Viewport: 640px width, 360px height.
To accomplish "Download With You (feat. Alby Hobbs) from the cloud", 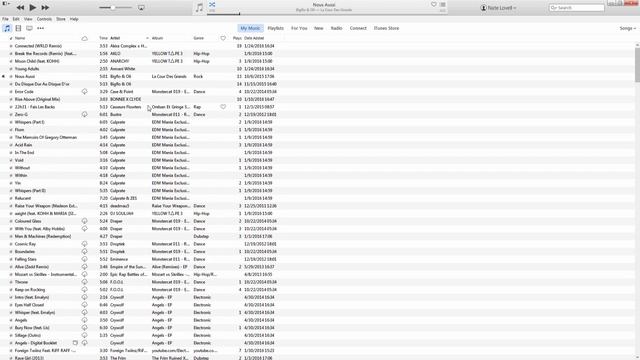I will pos(84,229).
